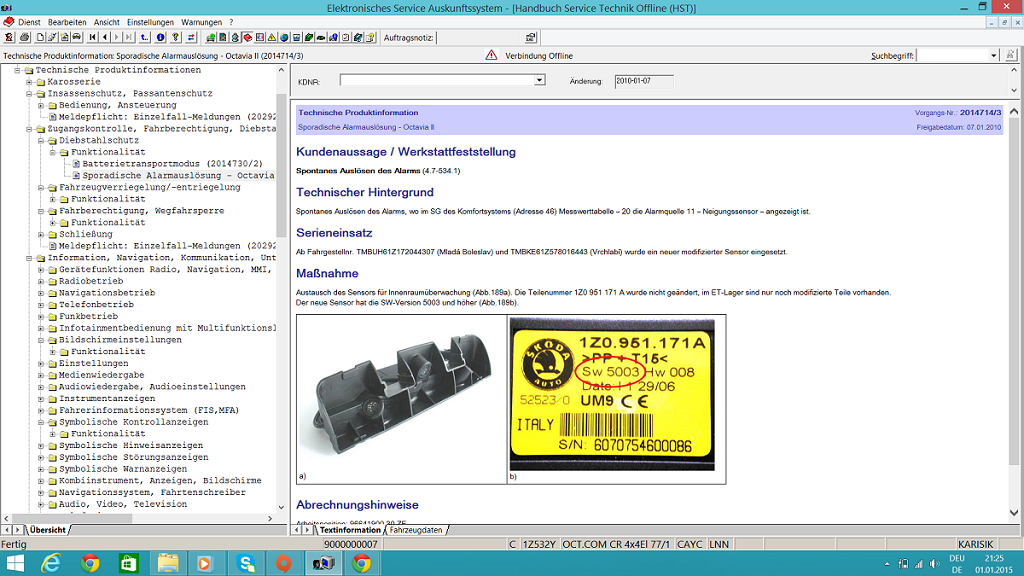Click the tree panel vertical scrollbar up arrow
The image size is (1024, 576).
(281, 70)
